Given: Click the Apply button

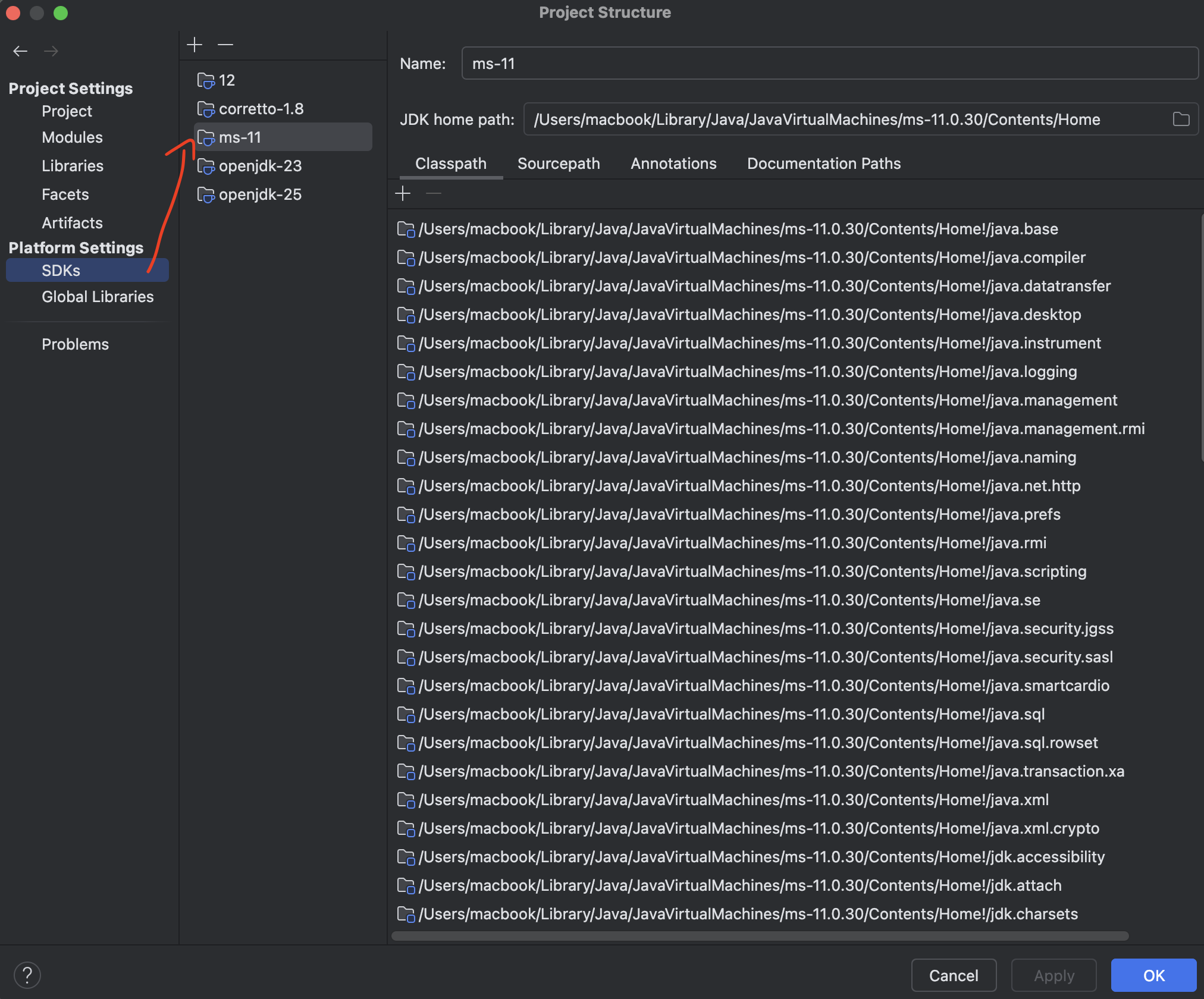Looking at the screenshot, I should click(x=1054, y=975).
